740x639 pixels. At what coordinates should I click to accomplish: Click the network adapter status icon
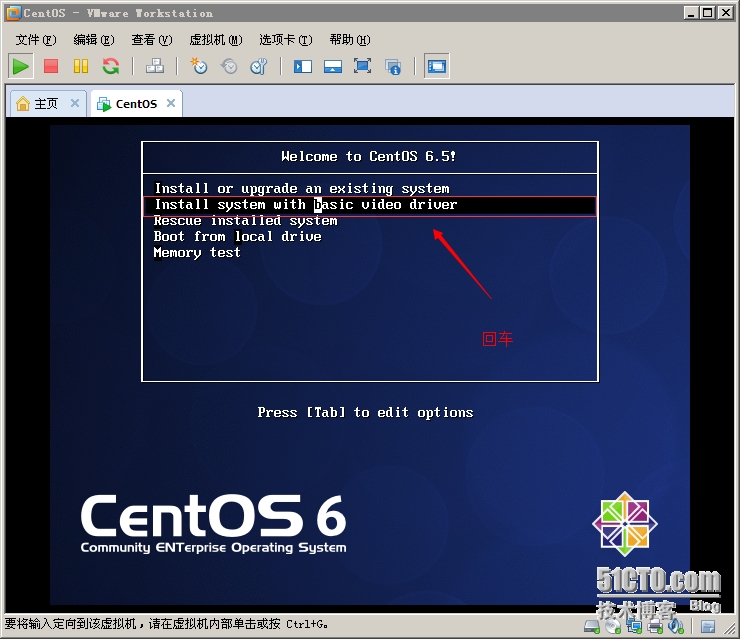click(634, 626)
